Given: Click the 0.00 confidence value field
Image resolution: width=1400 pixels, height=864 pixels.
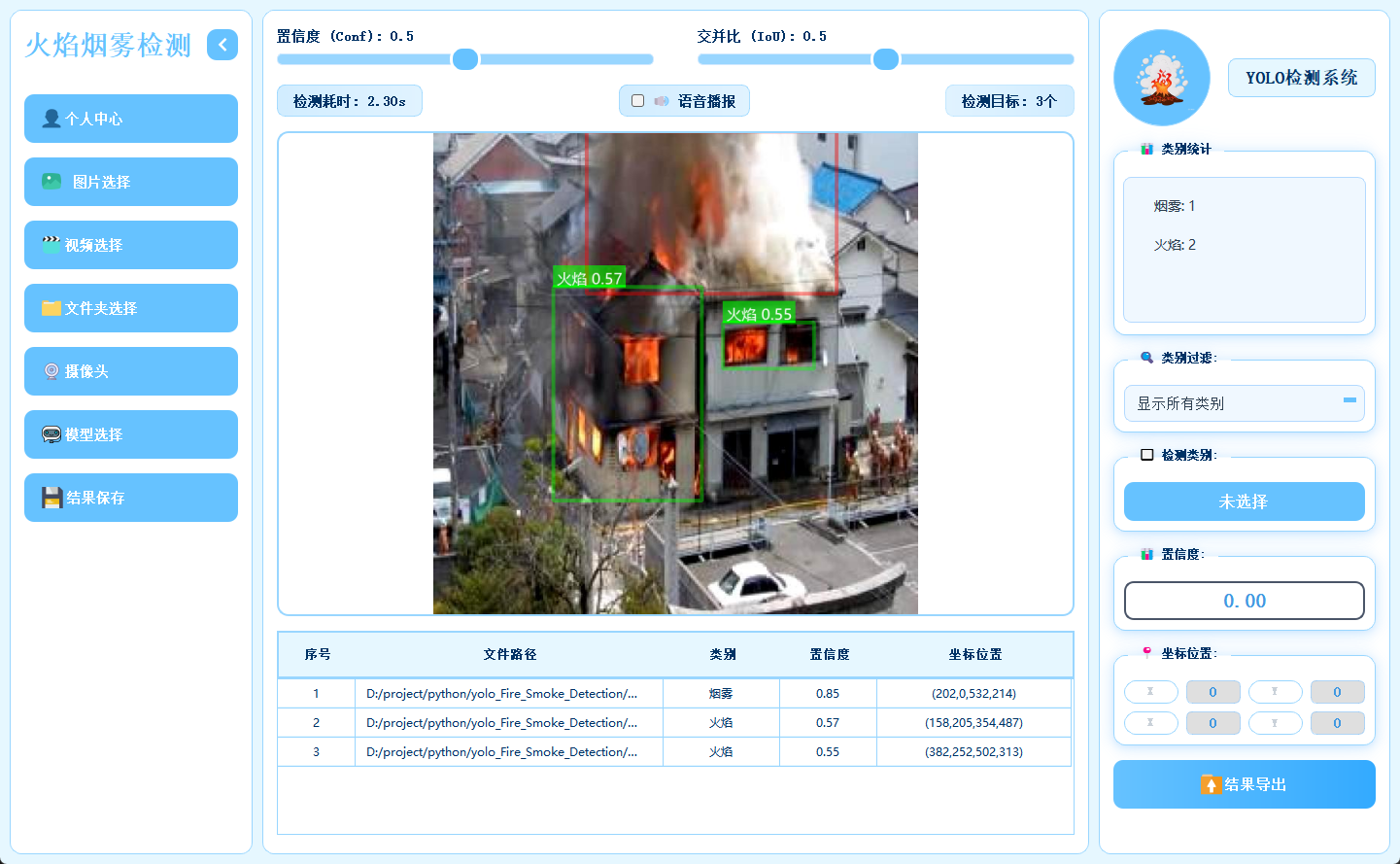Looking at the screenshot, I should [x=1245, y=601].
